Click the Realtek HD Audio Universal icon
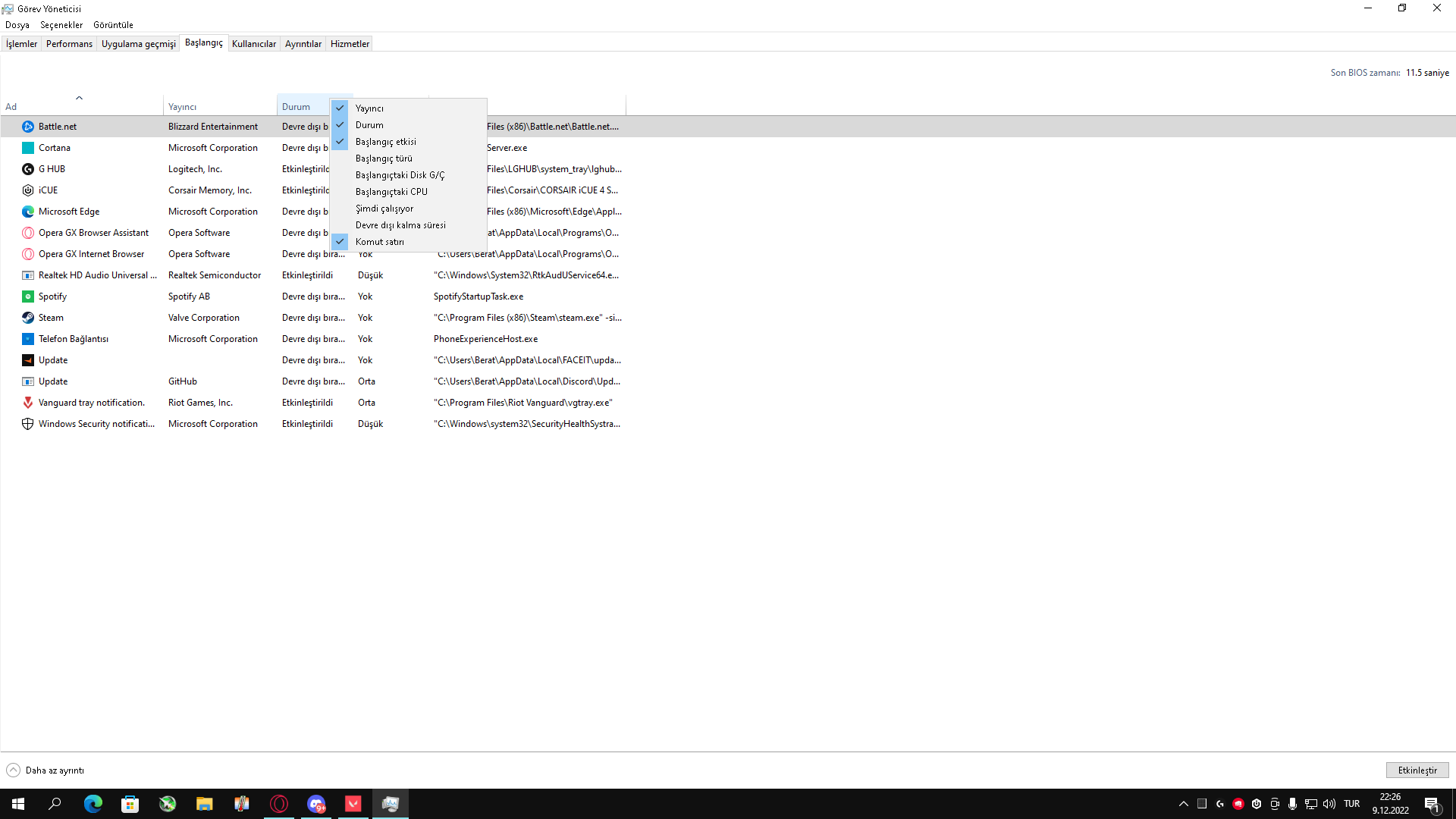 click(28, 275)
